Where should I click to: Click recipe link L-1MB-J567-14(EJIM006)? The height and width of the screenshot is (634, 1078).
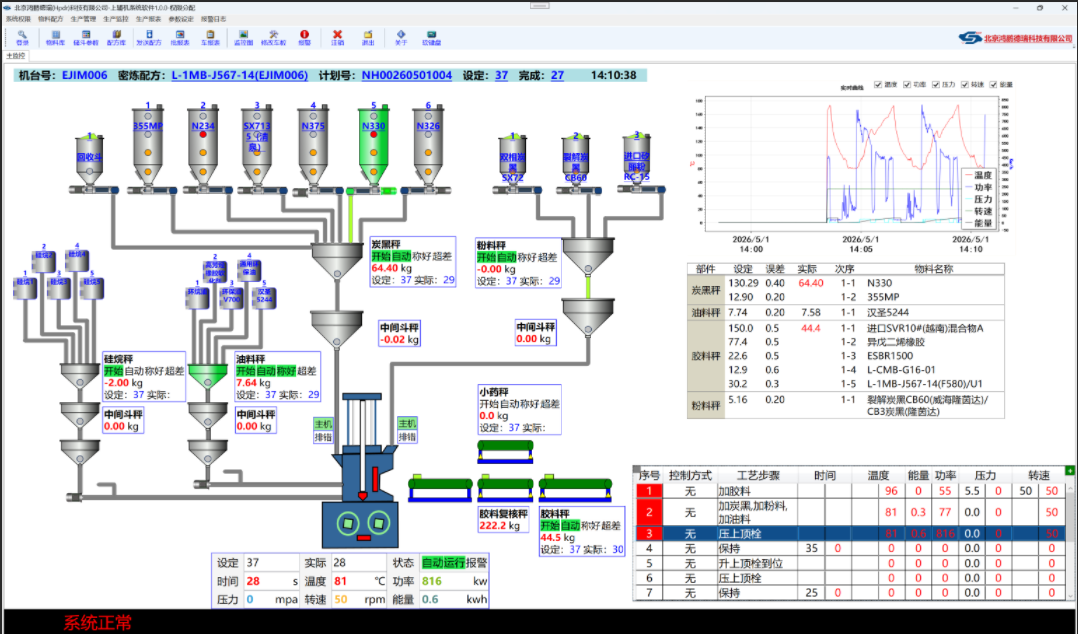pyautogui.click(x=240, y=76)
